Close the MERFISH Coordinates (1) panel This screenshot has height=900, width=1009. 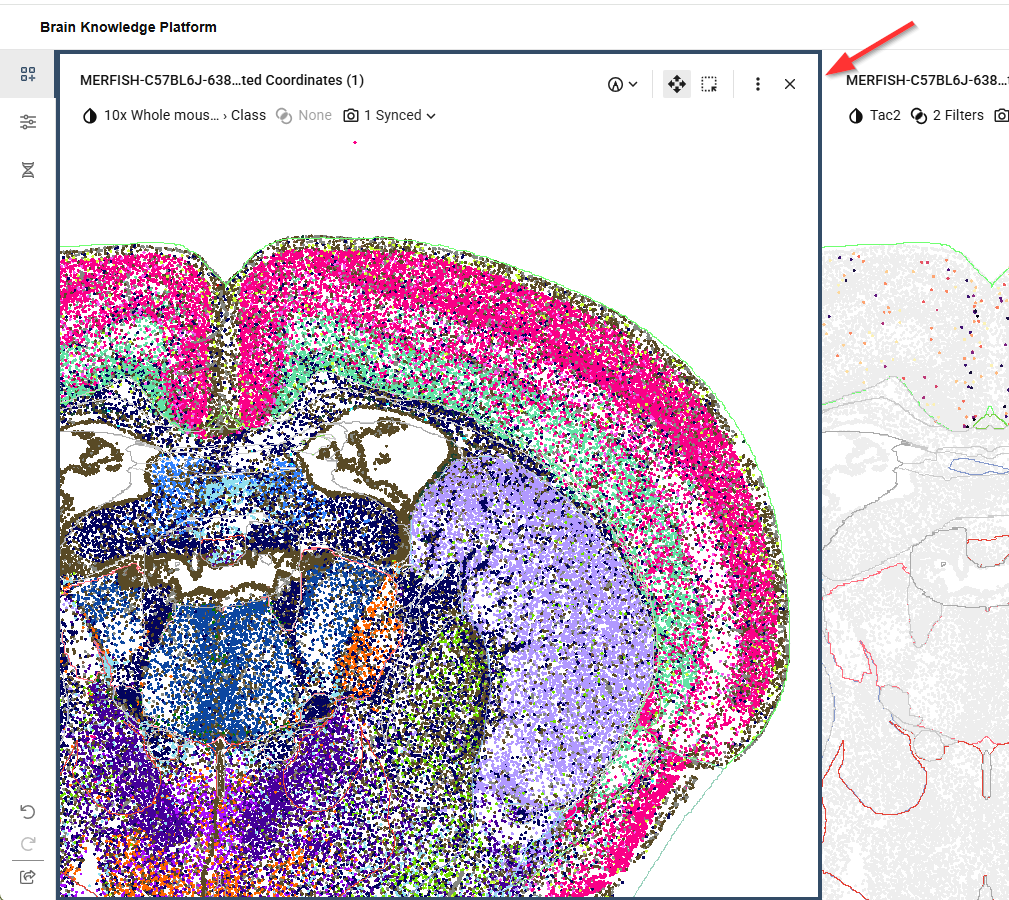pyautogui.click(x=790, y=84)
